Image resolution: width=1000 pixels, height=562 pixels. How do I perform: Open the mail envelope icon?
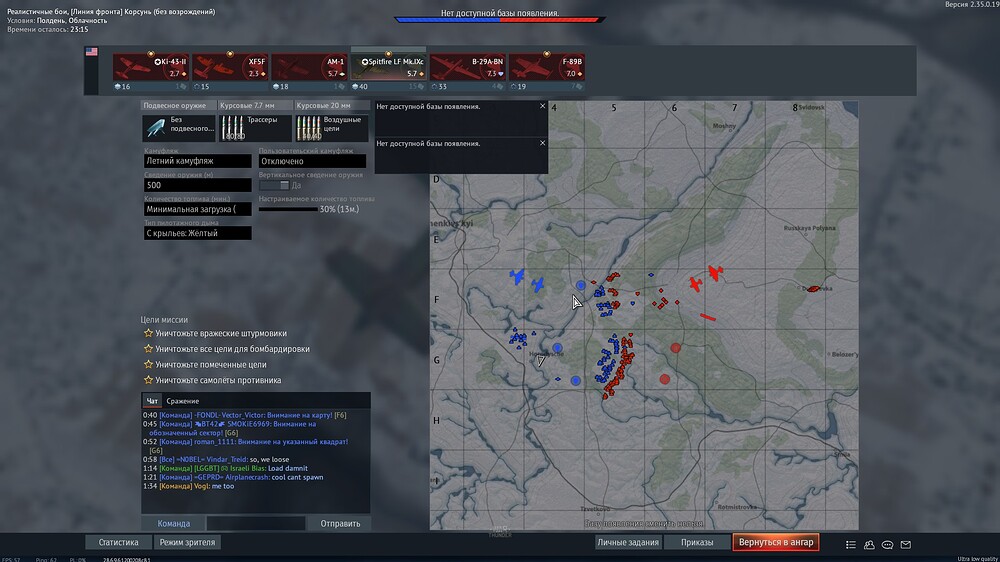click(906, 545)
